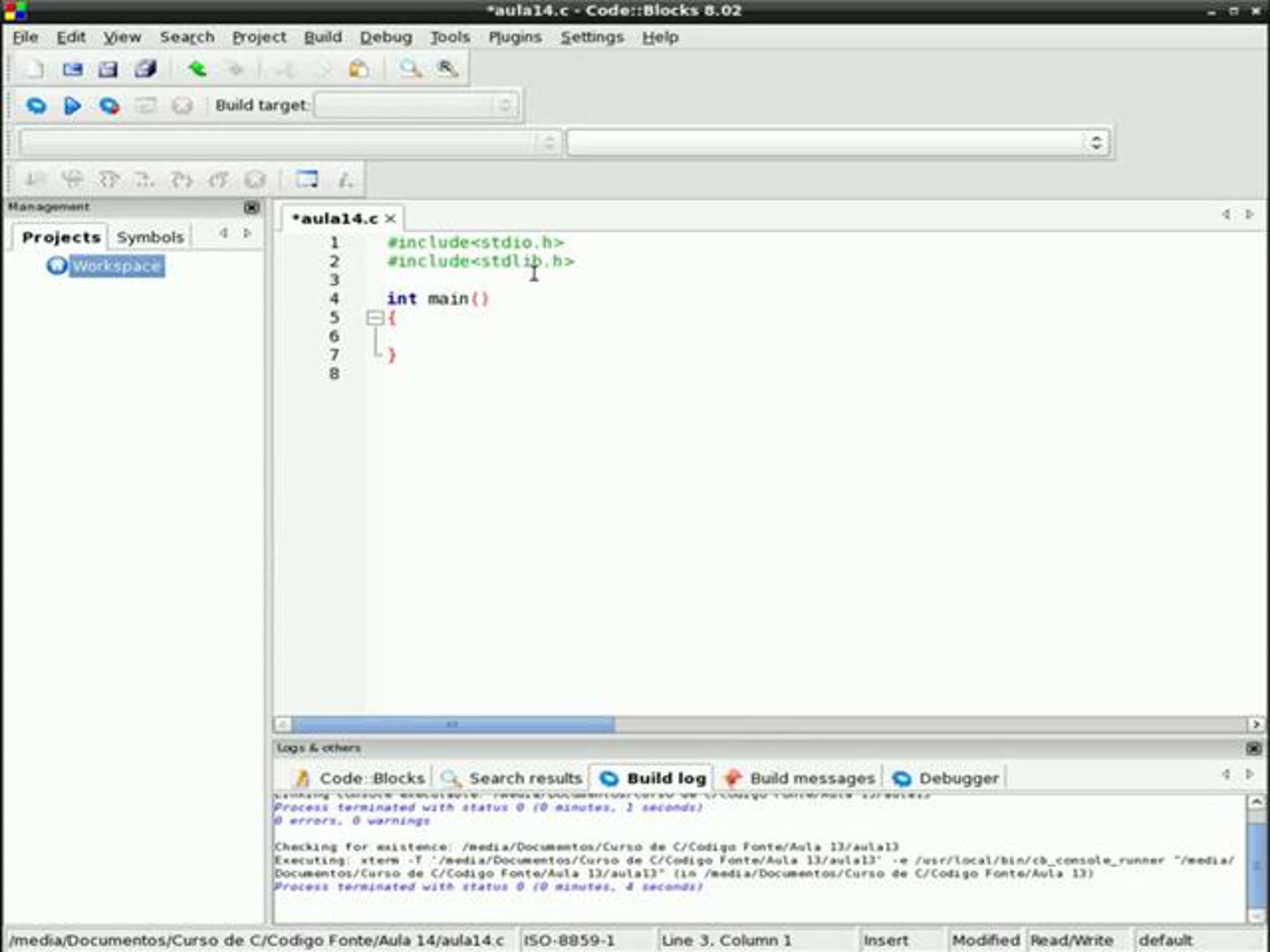Open the Plugins menu
Viewport: 1270px width, 952px height.
coord(515,38)
